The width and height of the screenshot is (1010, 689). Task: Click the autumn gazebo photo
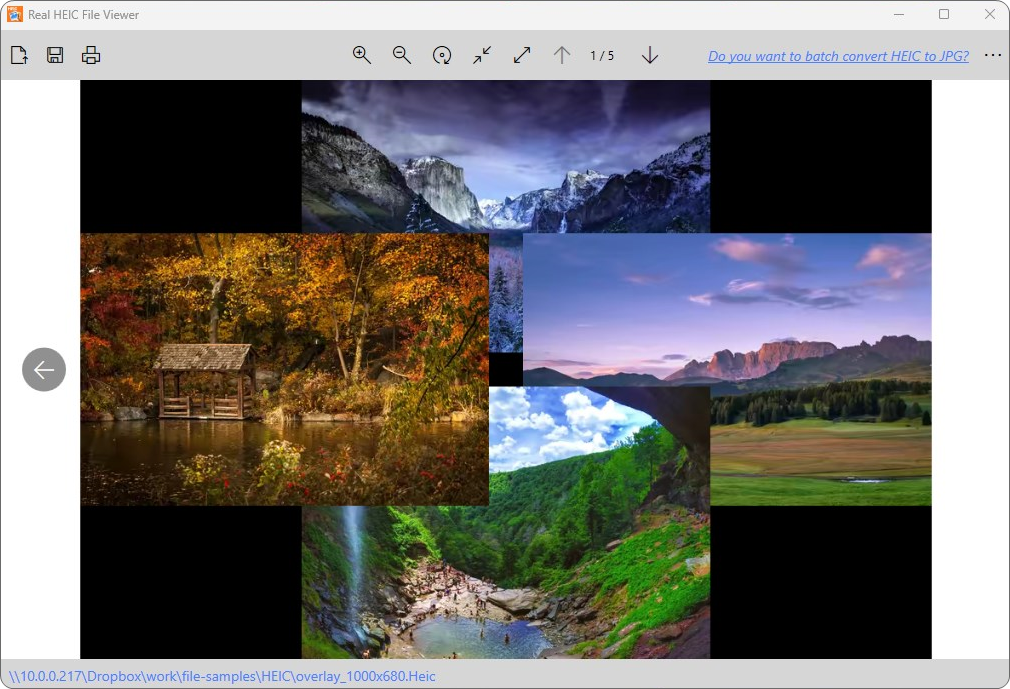tap(284, 369)
